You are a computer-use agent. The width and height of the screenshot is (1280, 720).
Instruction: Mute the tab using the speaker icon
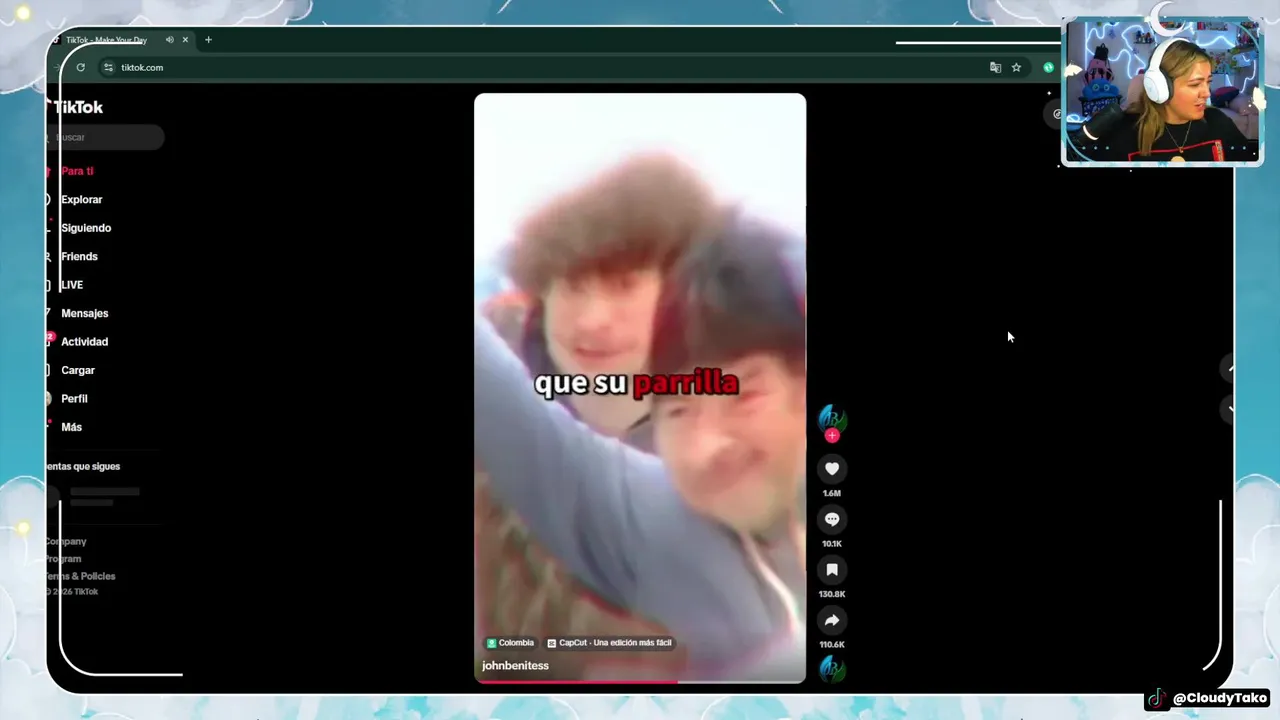click(169, 40)
